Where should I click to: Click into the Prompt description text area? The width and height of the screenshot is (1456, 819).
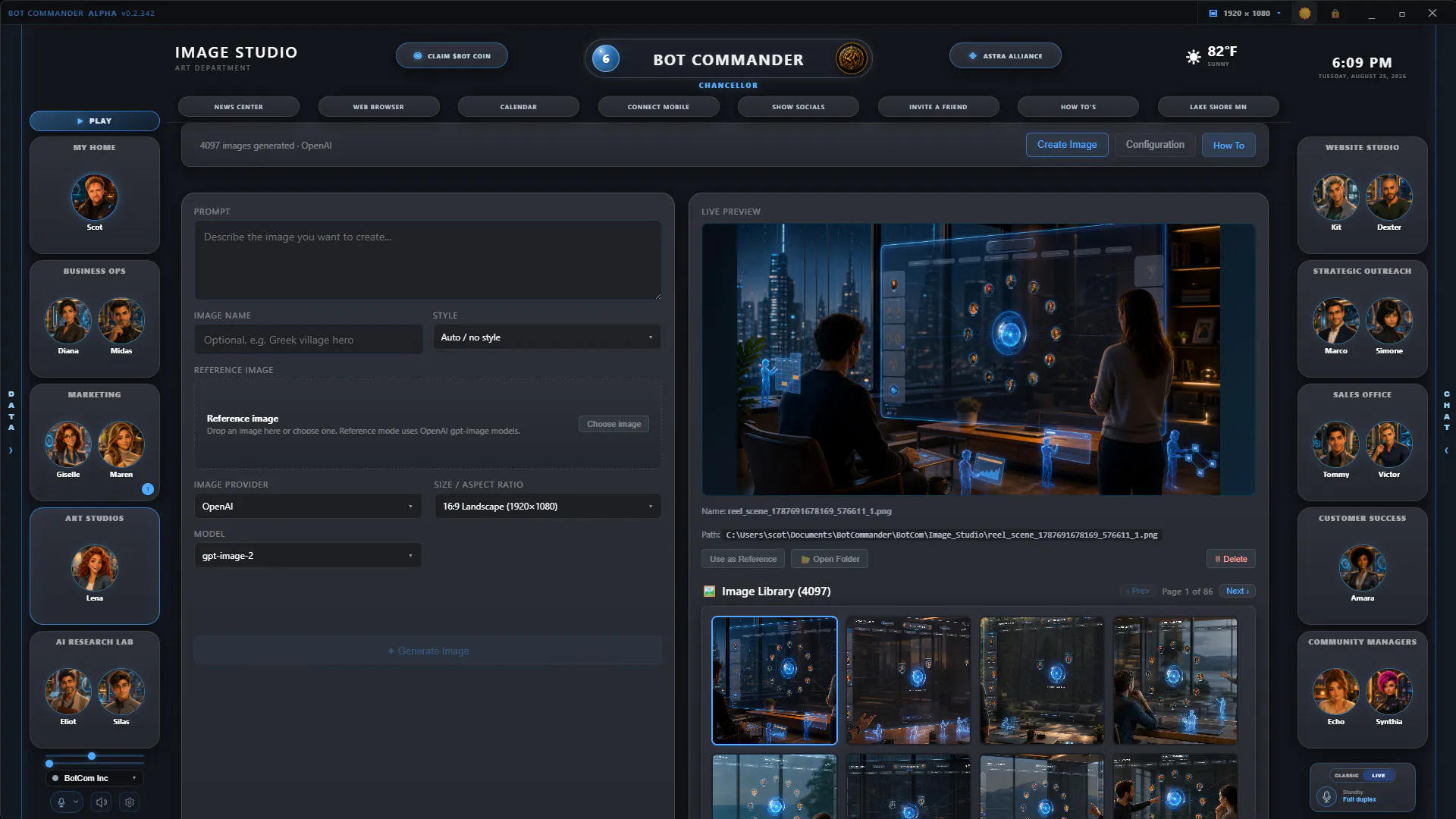(x=428, y=260)
